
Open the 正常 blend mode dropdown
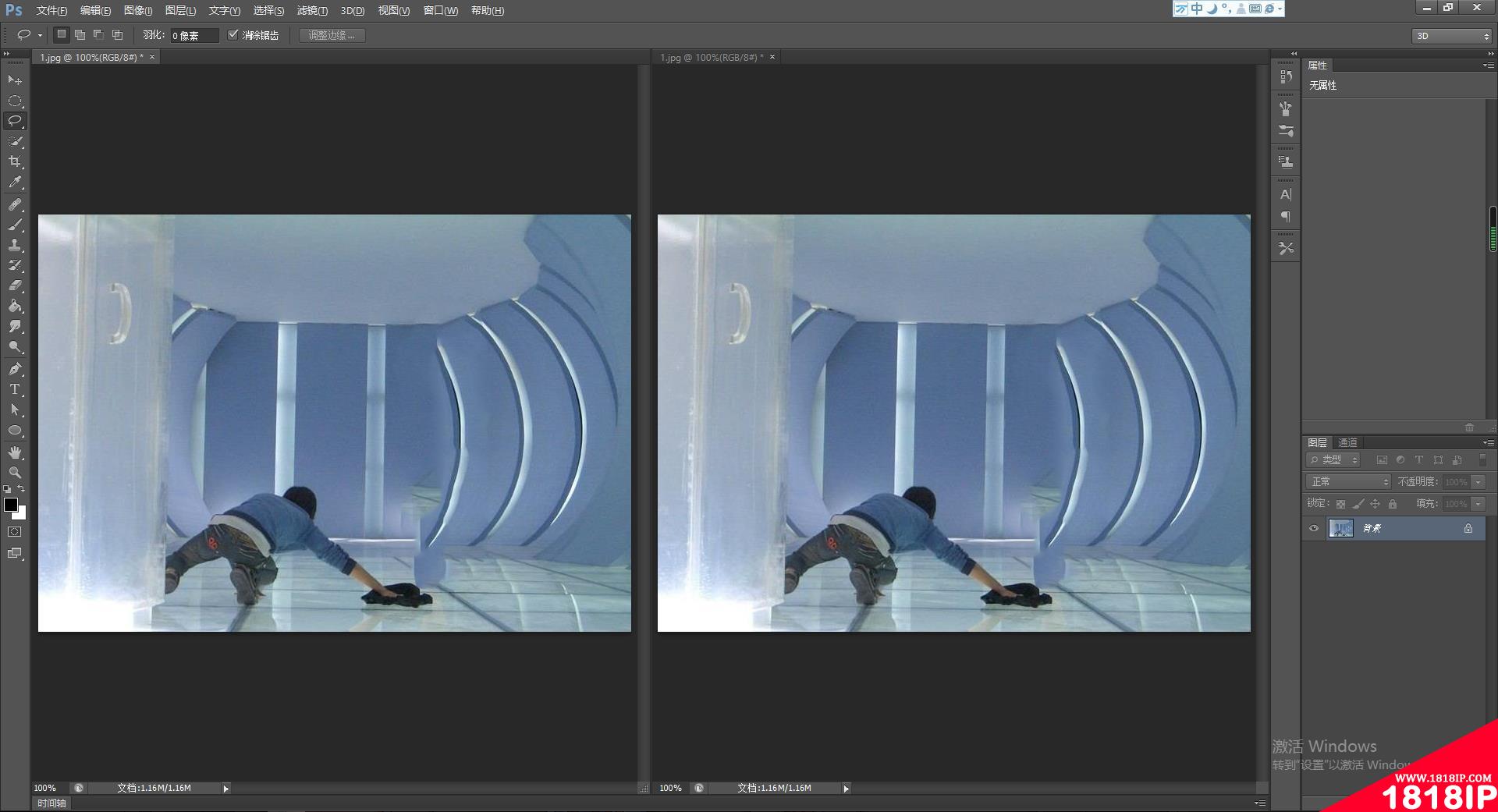click(x=1348, y=482)
